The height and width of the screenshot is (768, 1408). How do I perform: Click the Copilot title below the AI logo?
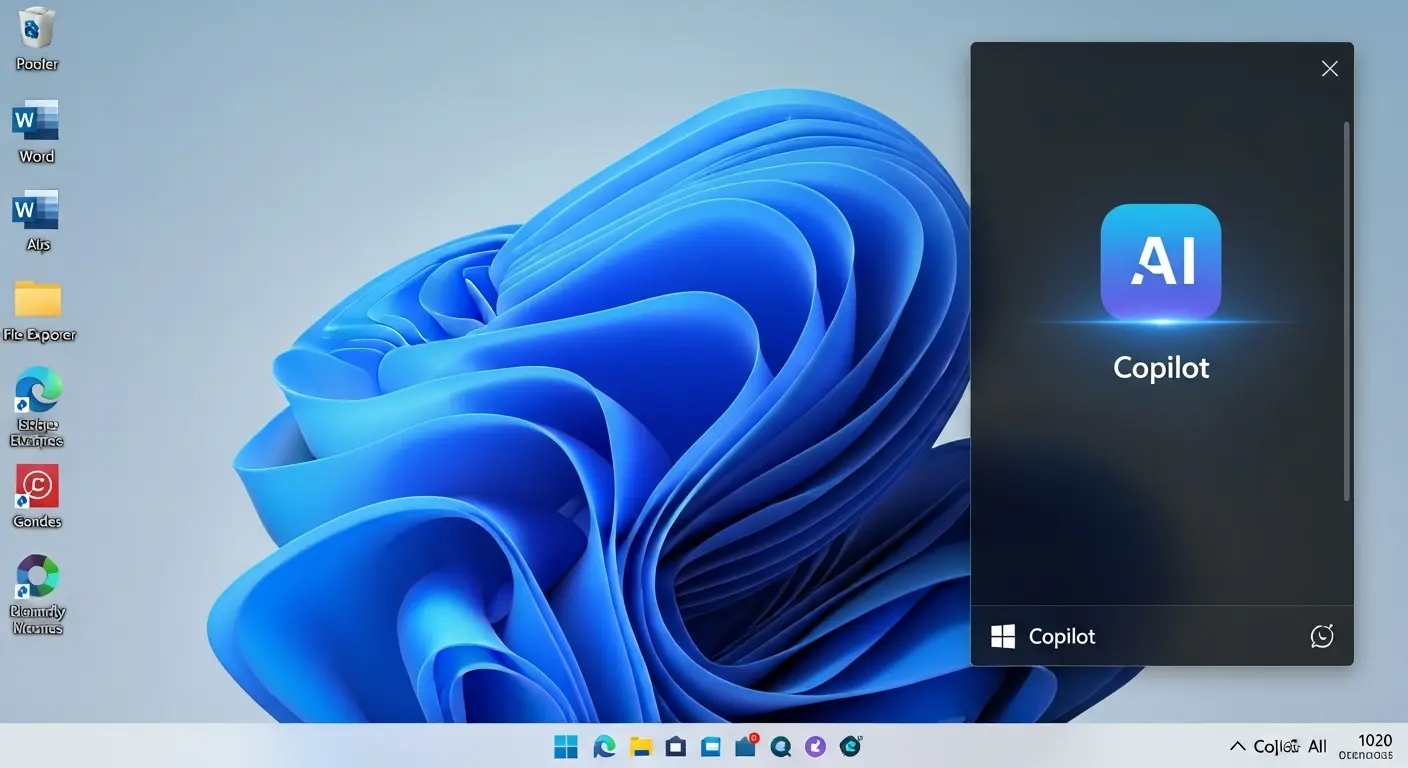point(1161,367)
